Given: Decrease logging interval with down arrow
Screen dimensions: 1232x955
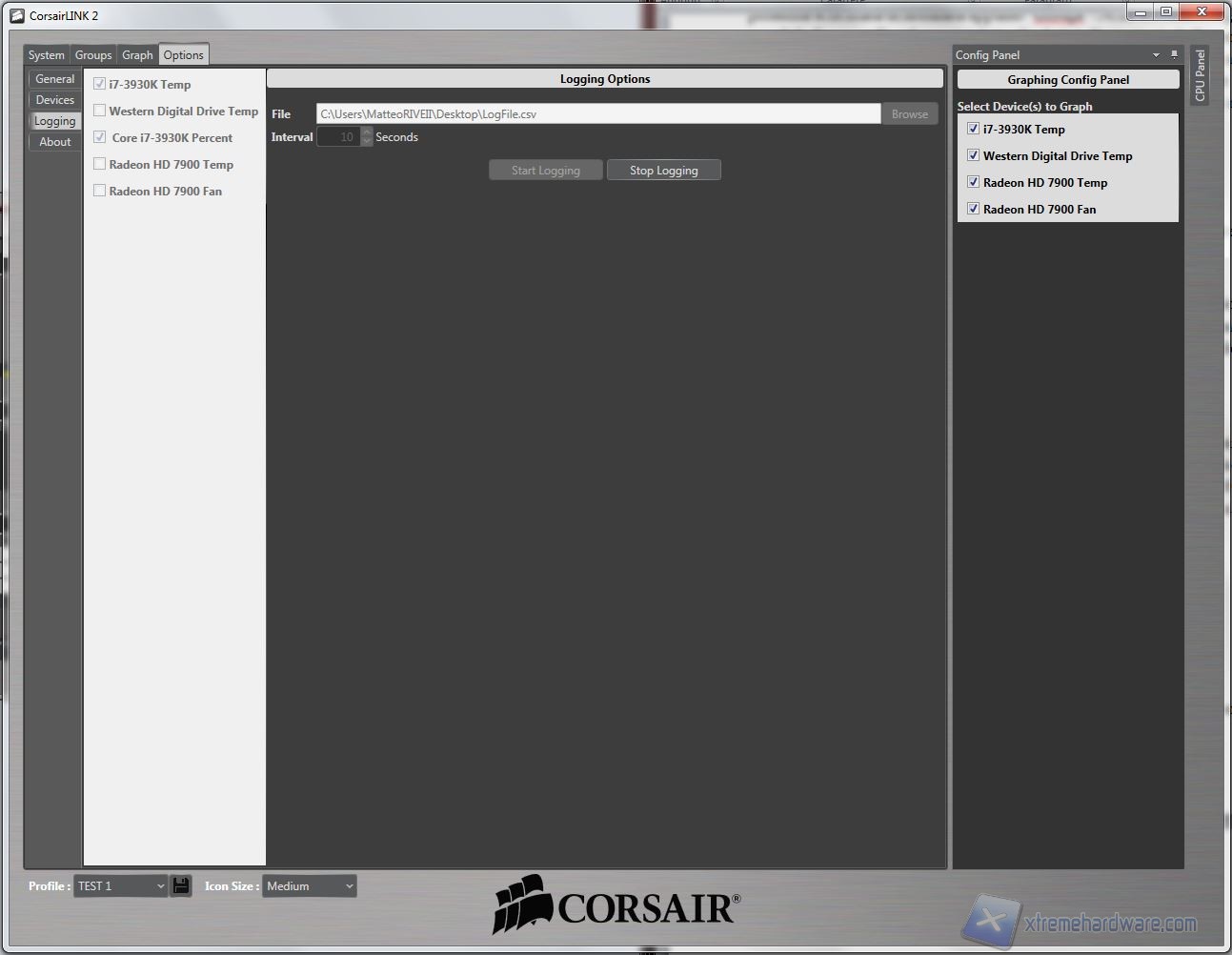Looking at the screenshot, I should [x=367, y=142].
